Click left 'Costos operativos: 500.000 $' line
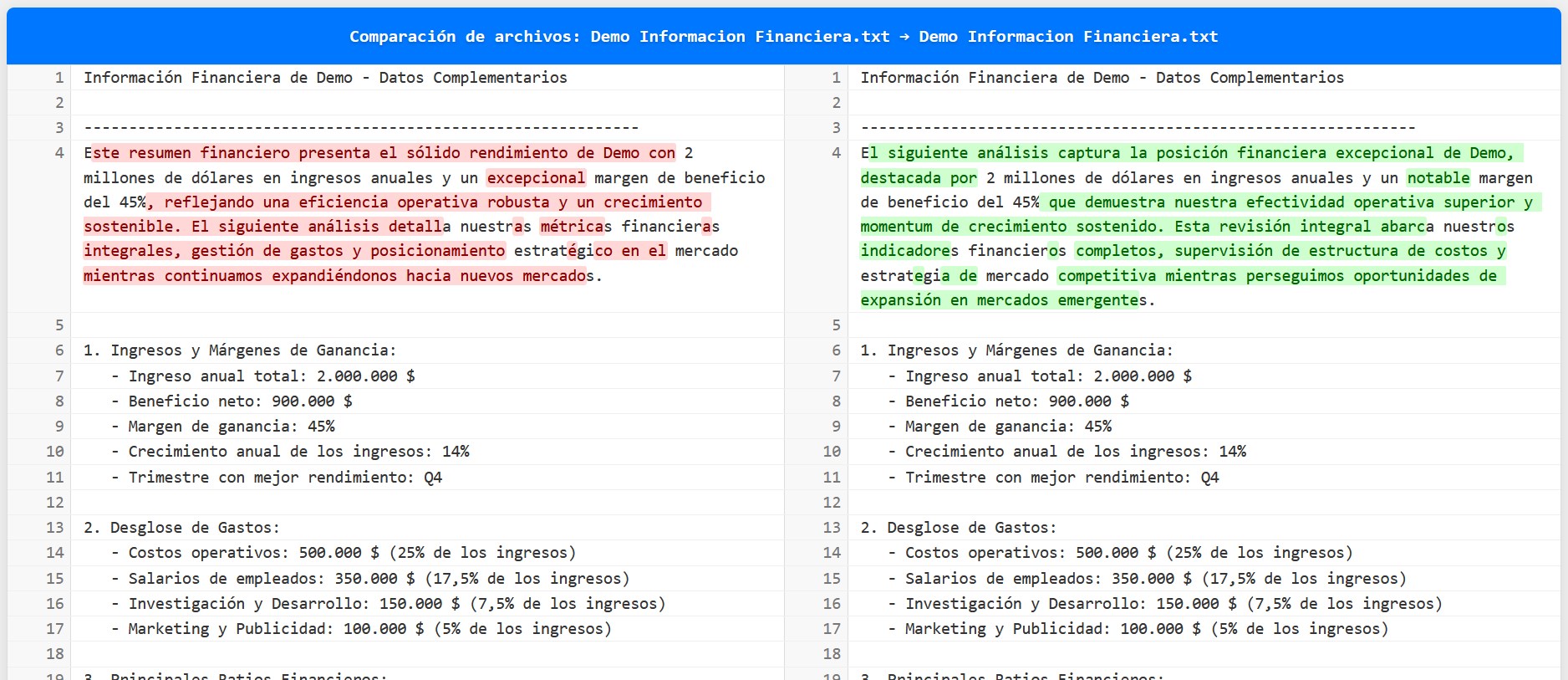 (x=344, y=552)
